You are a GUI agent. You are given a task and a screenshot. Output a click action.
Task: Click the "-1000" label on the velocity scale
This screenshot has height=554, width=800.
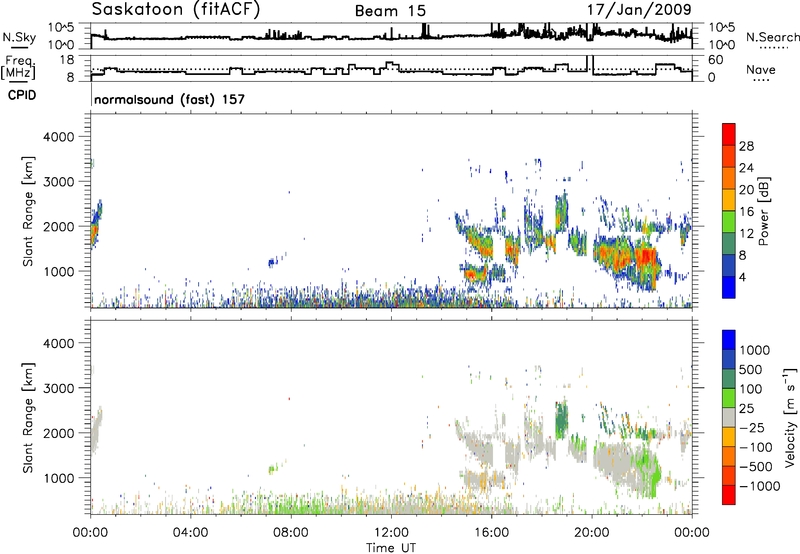(760, 486)
